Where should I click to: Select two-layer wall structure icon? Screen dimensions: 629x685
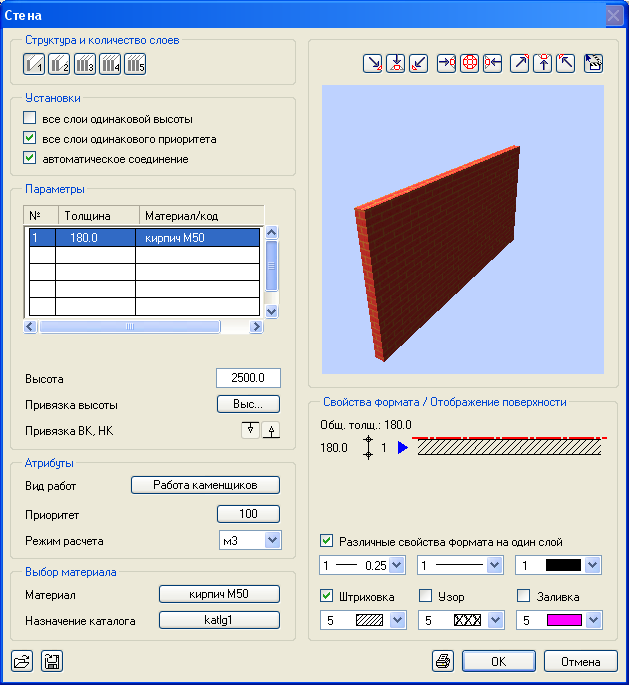tap(59, 64)
